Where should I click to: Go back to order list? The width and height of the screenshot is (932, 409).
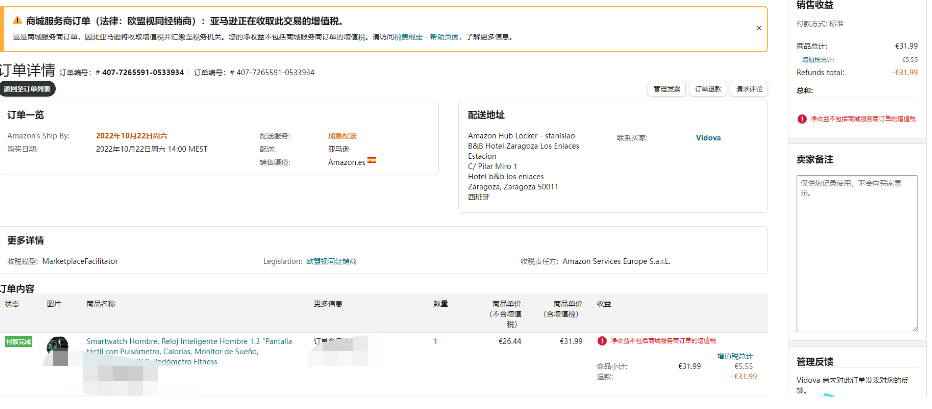coord(28,89)
